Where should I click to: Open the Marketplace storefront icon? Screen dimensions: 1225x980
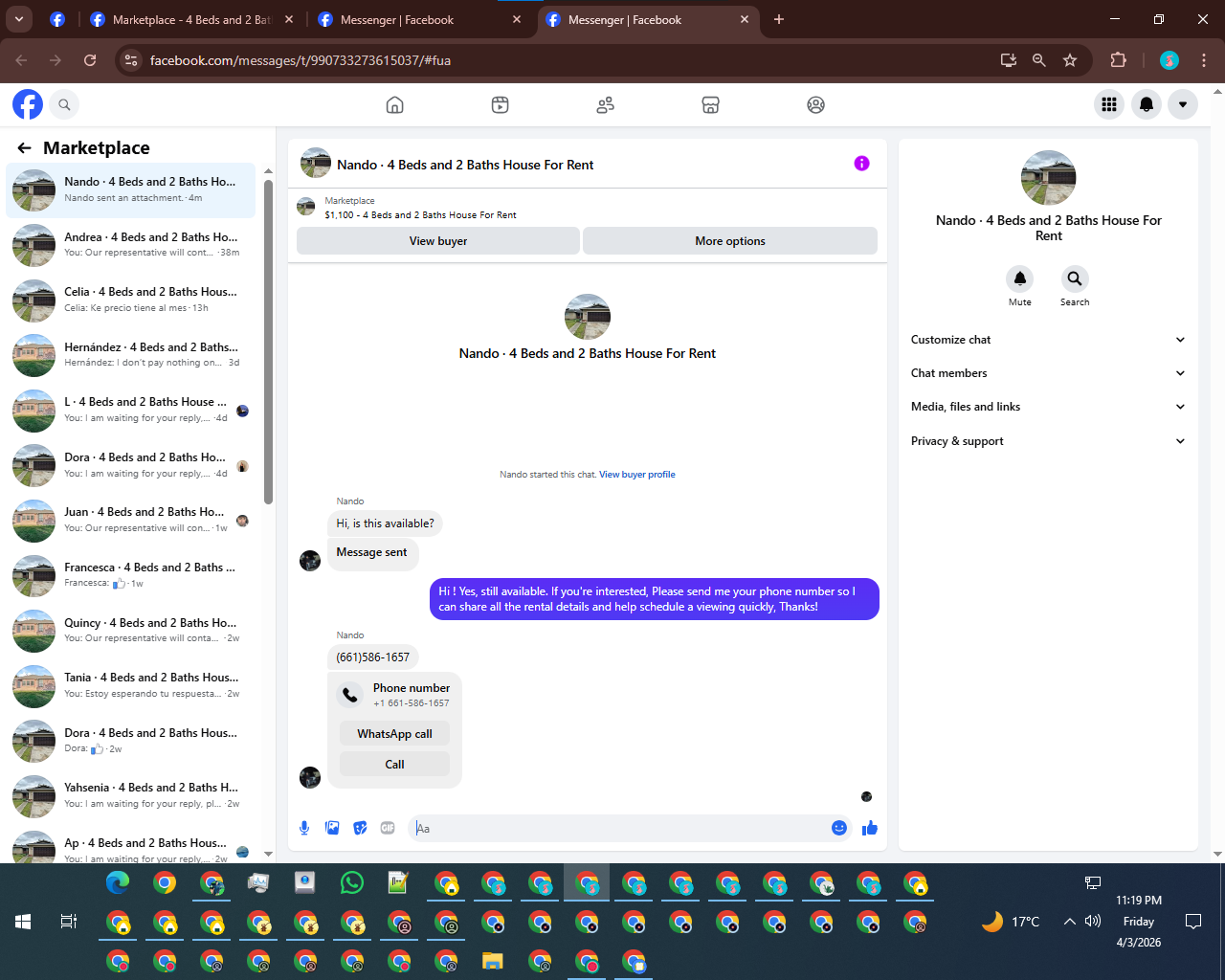(x=710, y=104)
